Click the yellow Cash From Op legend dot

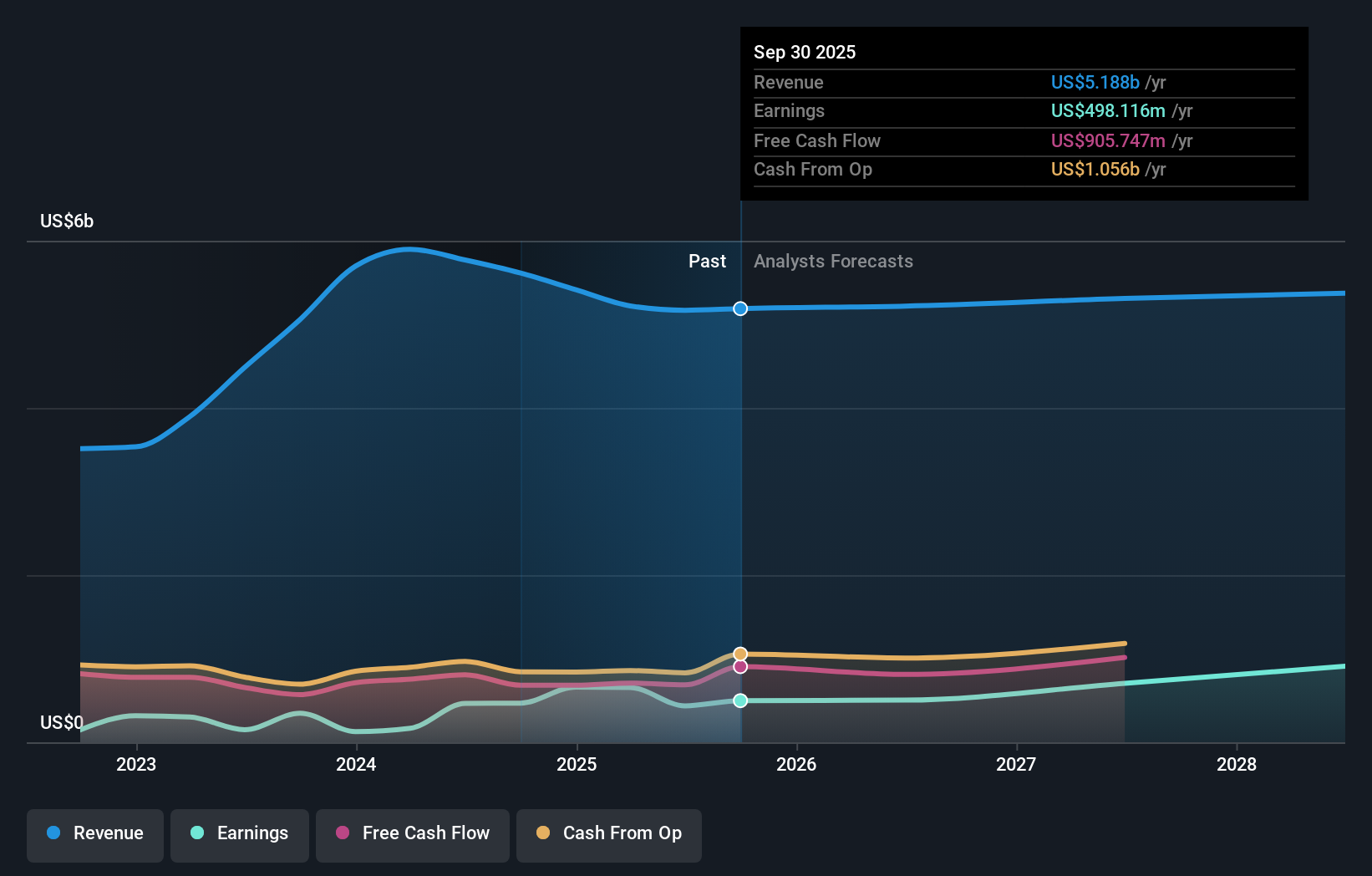click(543, 833)
